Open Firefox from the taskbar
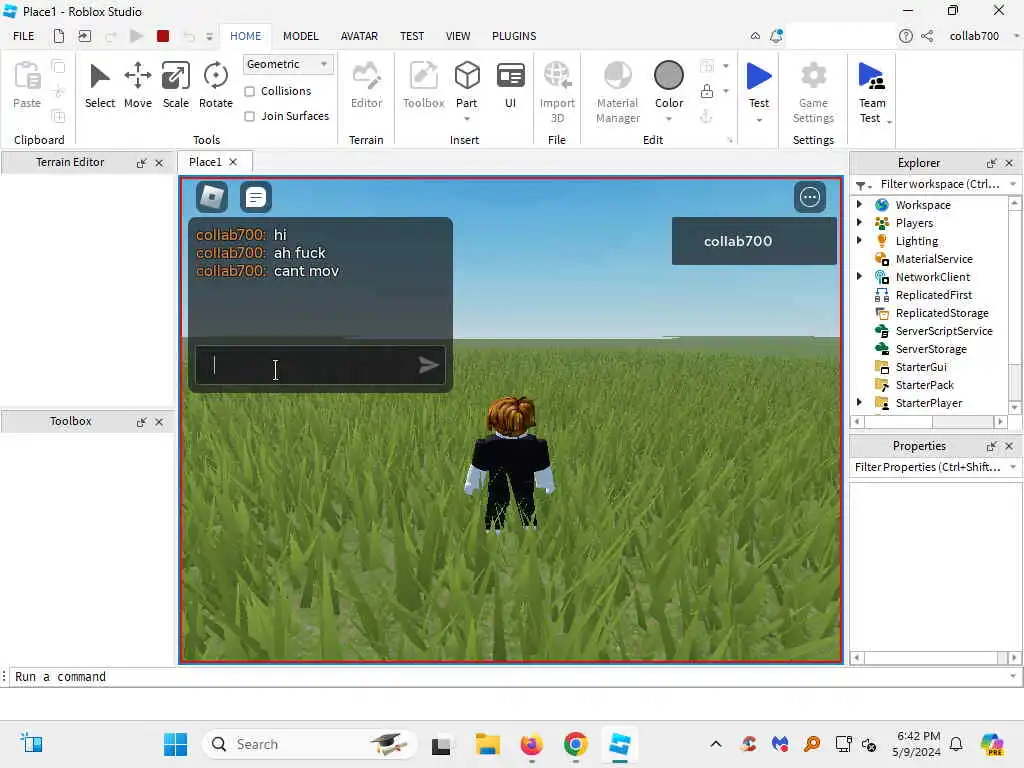This screenshot has height=768, width=1024. coord(531,744)
